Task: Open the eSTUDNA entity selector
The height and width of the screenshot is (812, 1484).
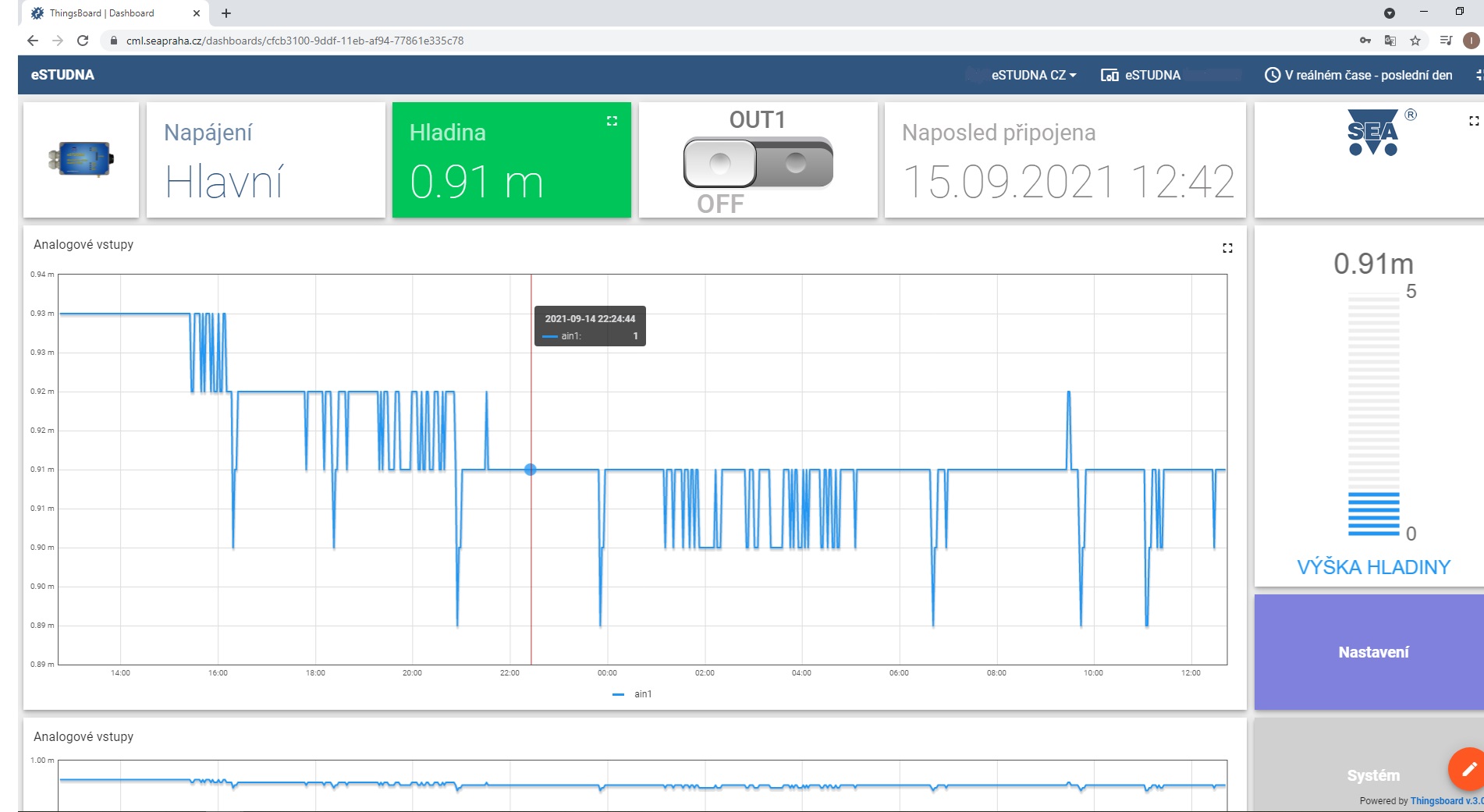Action: point(1141,75)
